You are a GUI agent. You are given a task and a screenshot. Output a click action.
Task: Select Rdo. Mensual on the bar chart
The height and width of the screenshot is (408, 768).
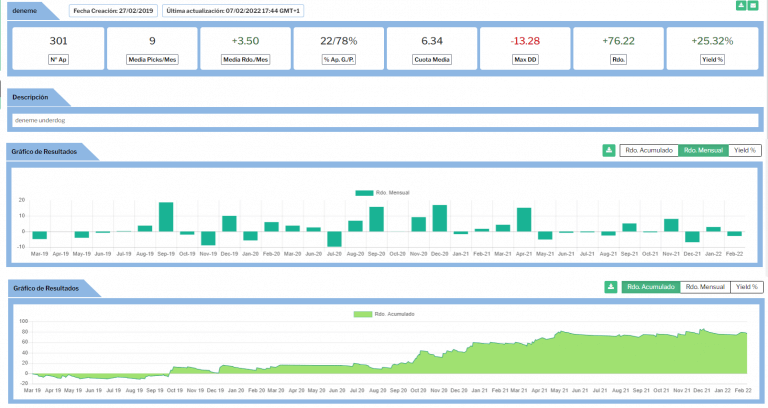[x=703, y=150]
